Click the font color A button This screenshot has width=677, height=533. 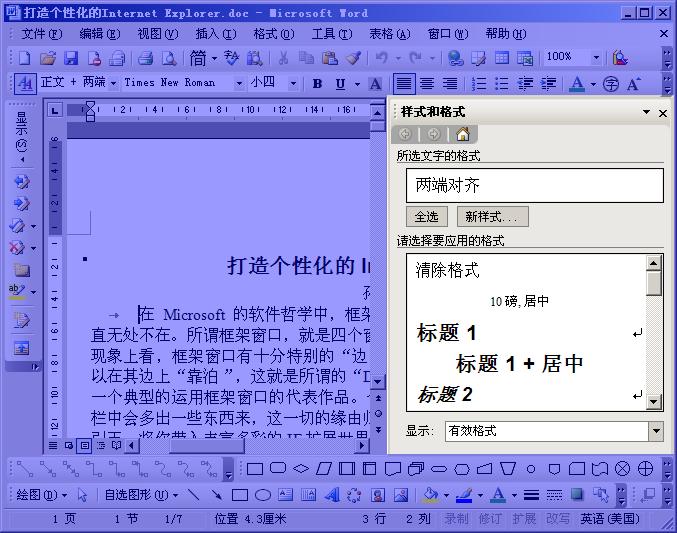pyautogui.click(x=580, y=84)
